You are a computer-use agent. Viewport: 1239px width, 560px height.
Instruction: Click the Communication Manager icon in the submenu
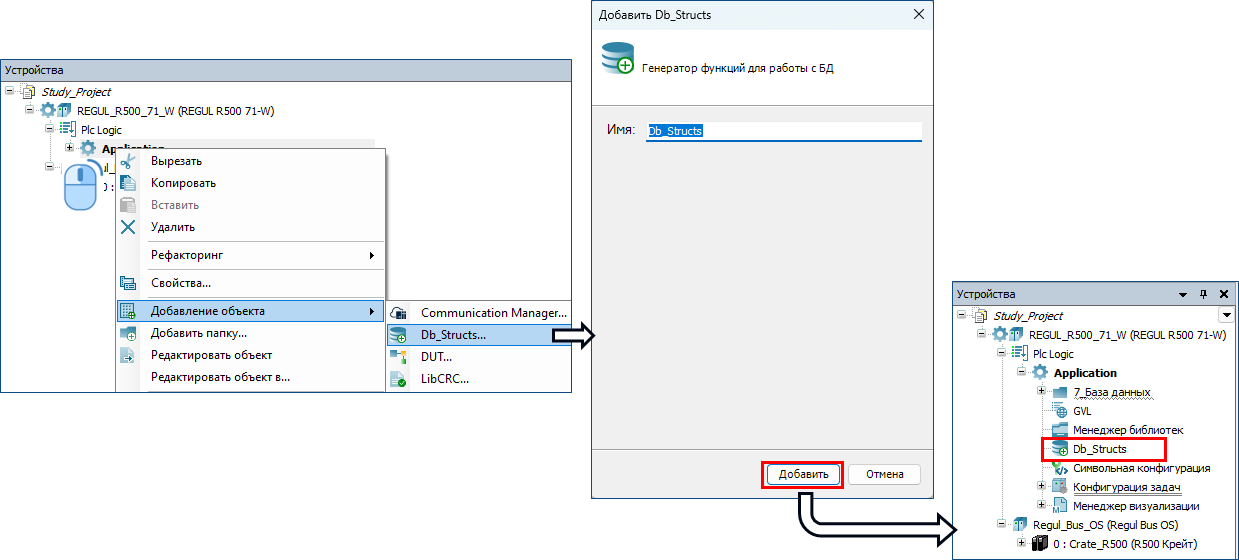tap(398, 313)
